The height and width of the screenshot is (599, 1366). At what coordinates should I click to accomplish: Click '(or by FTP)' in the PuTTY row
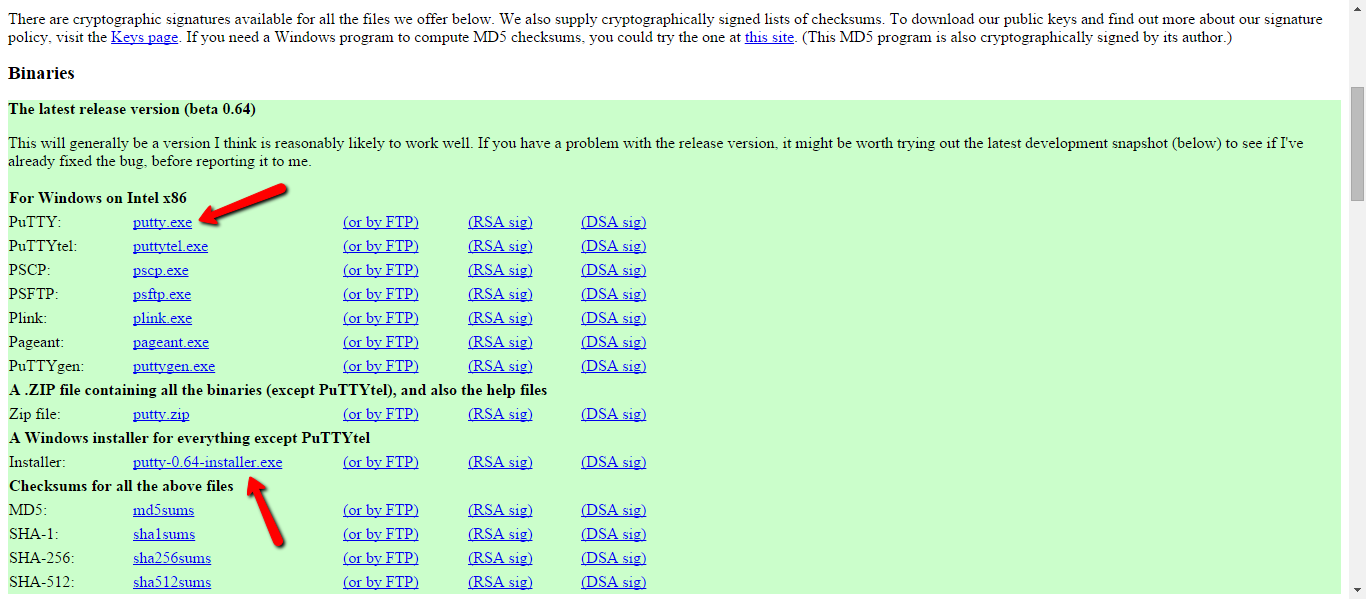tap(380, 222)
